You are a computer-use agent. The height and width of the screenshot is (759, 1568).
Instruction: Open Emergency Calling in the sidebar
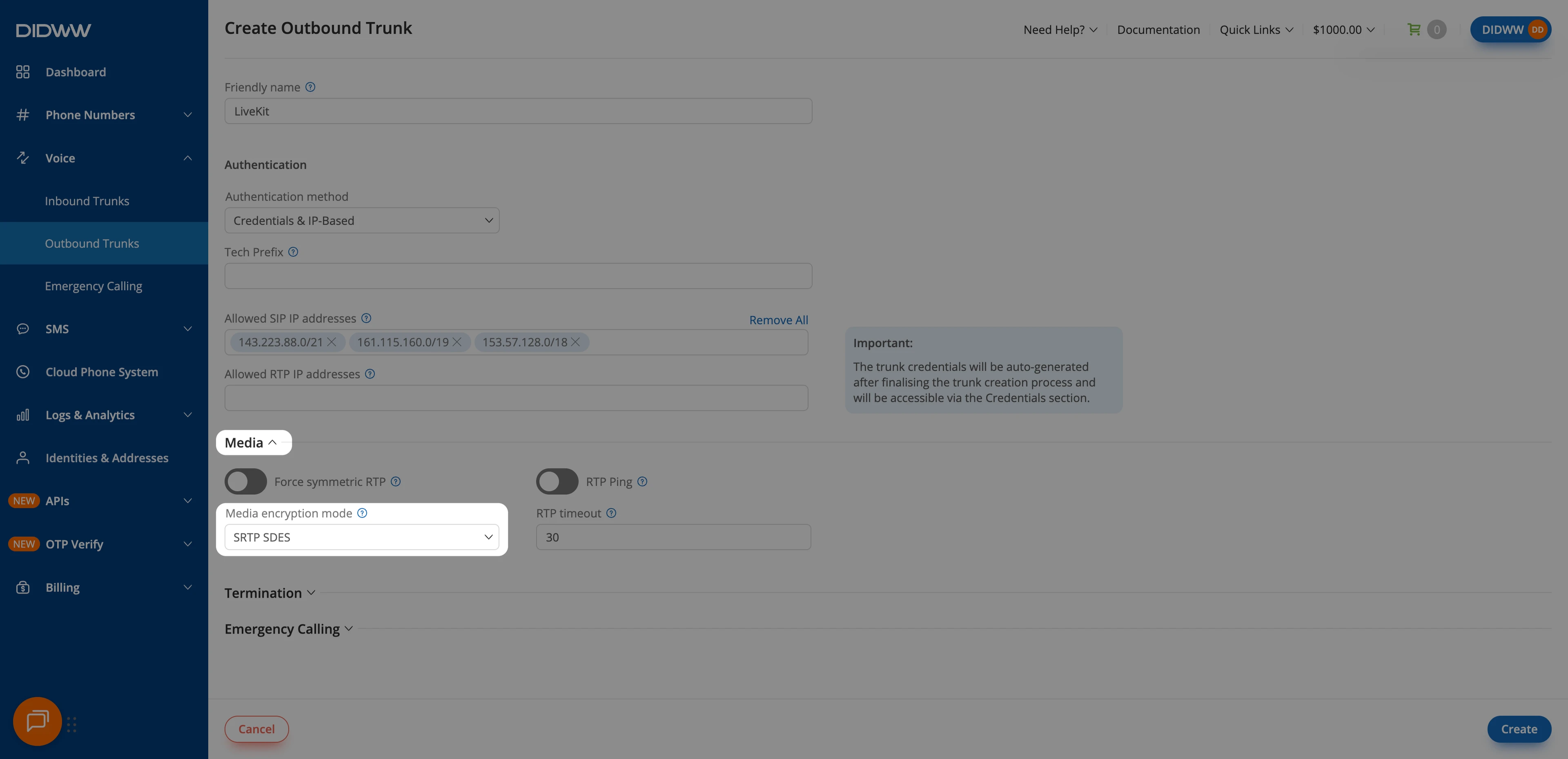[x=94, y=286]
